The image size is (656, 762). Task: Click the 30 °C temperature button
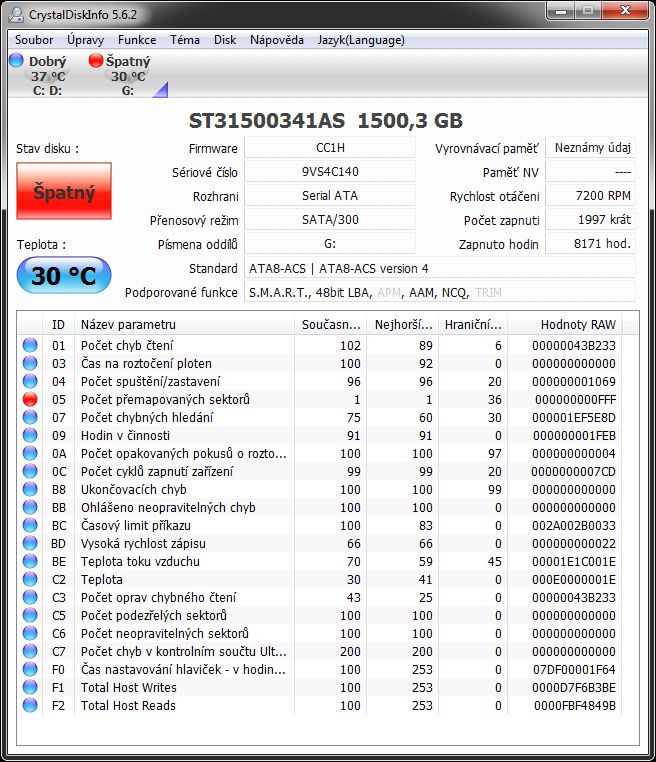64,276
